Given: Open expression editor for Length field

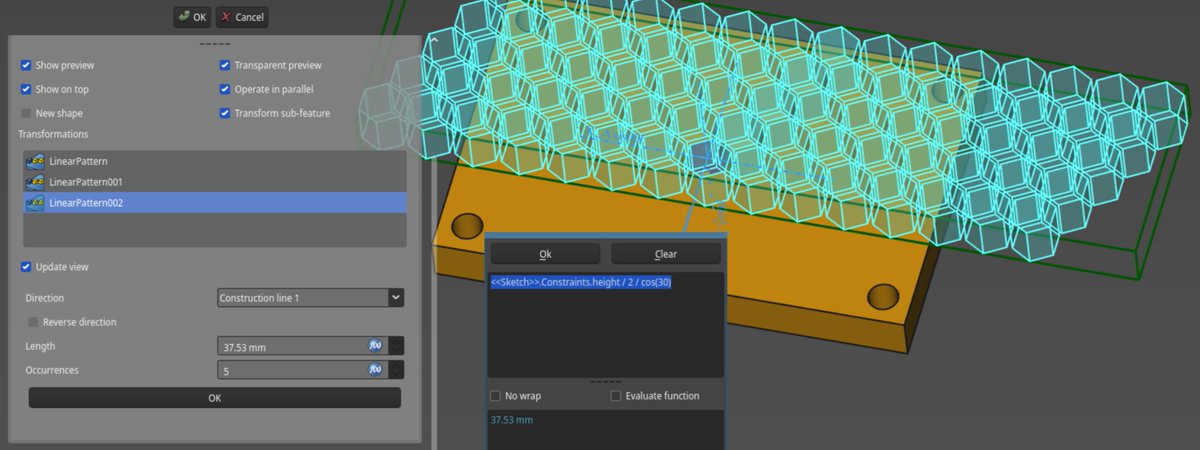Looking at the screenshot, I should pos(375,346).
